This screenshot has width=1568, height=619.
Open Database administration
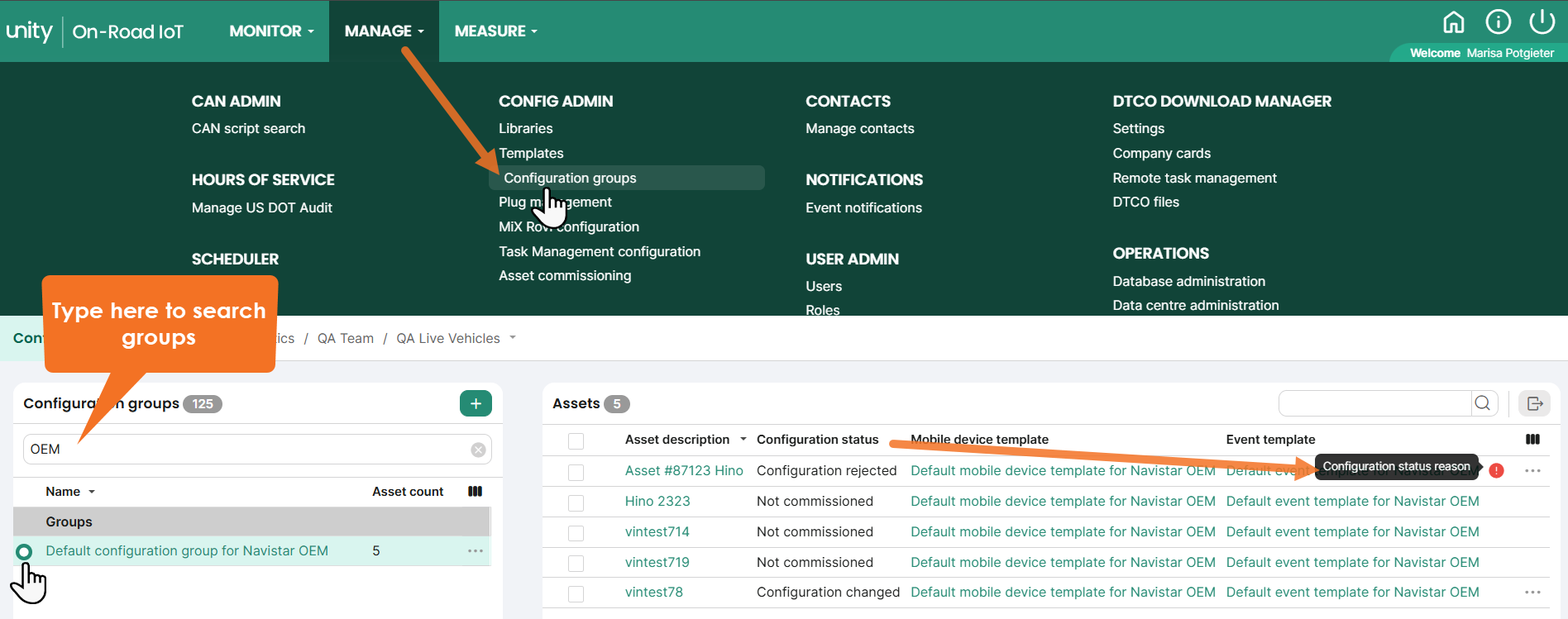click(1188, 281)
